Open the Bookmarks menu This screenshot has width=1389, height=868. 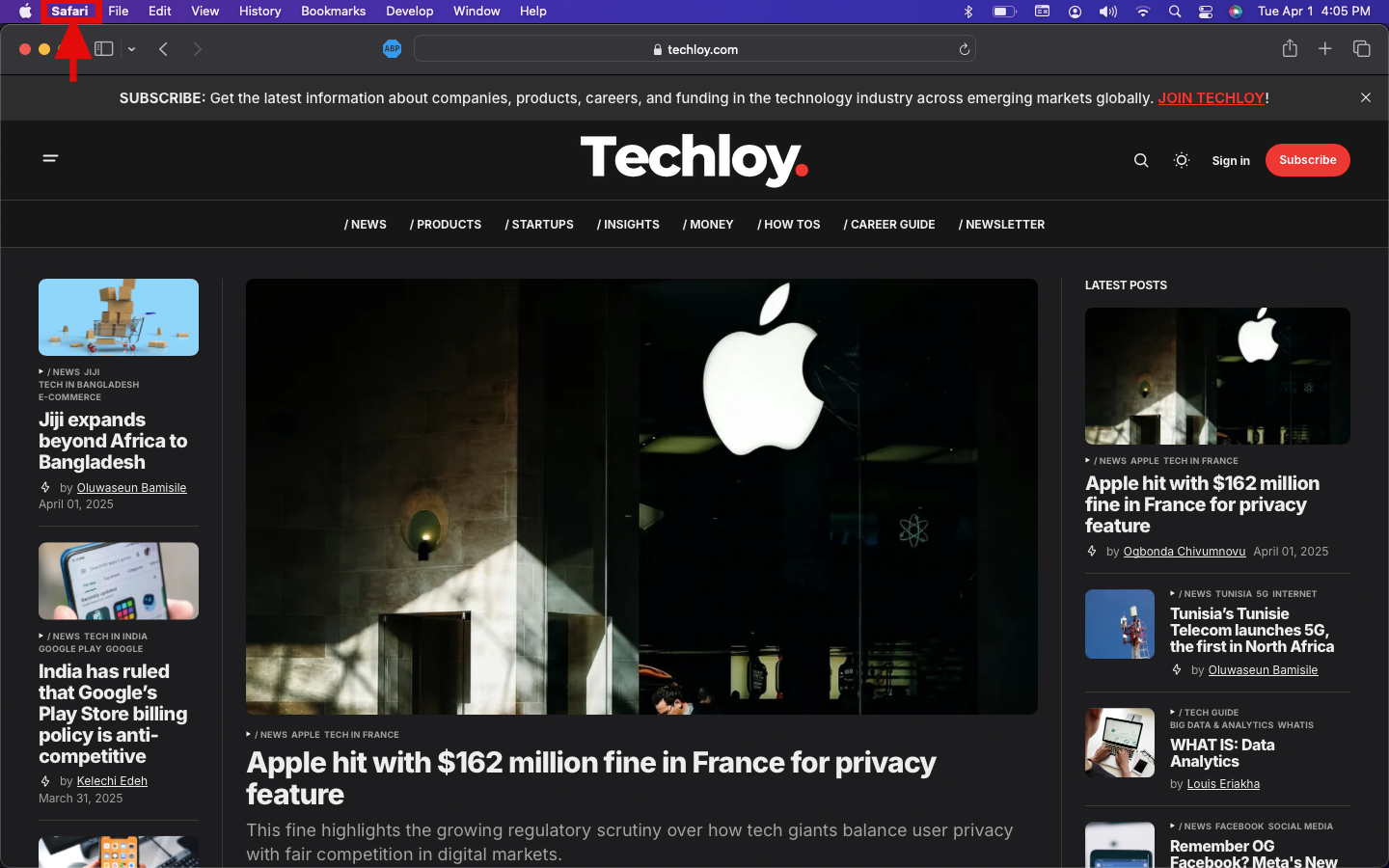coord(334,12)
